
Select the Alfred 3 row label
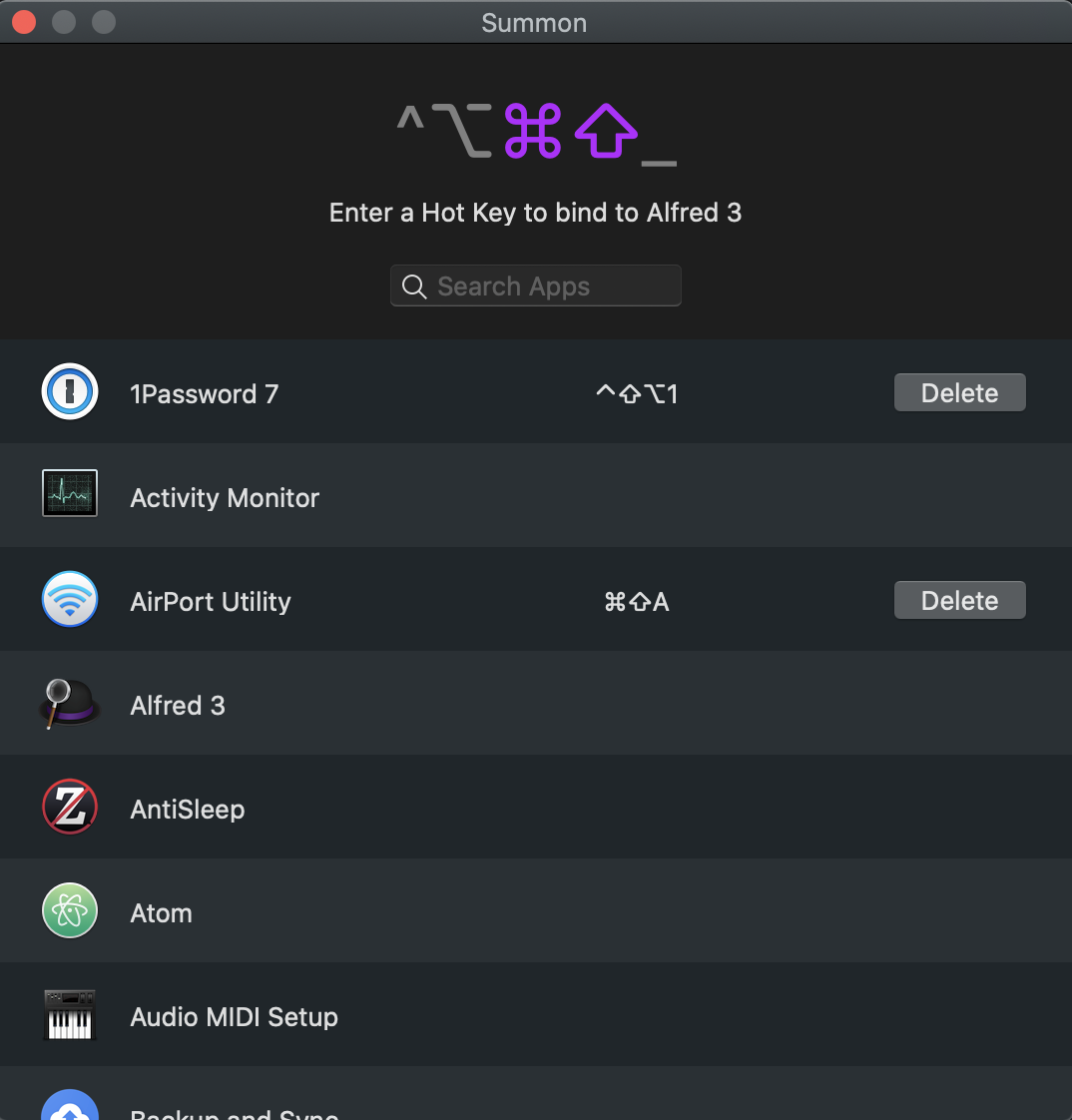tap(178, 706)
